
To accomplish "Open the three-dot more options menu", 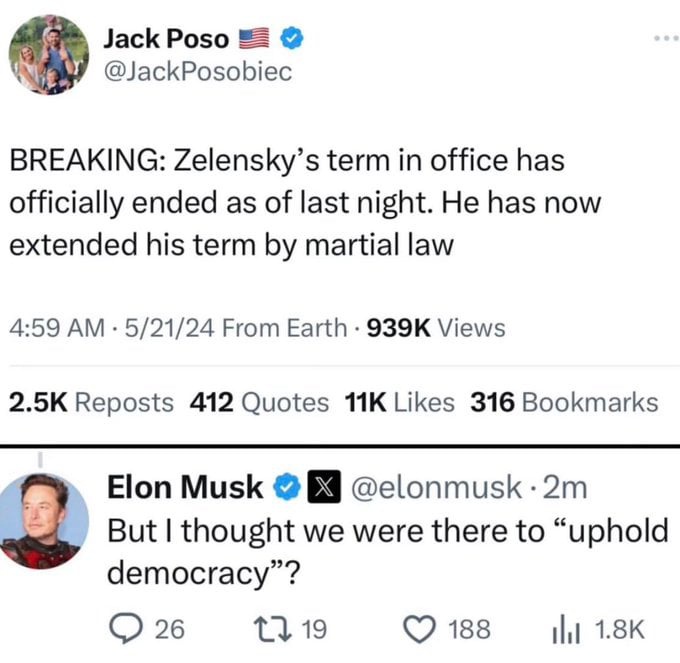I will tap(667, 39).
